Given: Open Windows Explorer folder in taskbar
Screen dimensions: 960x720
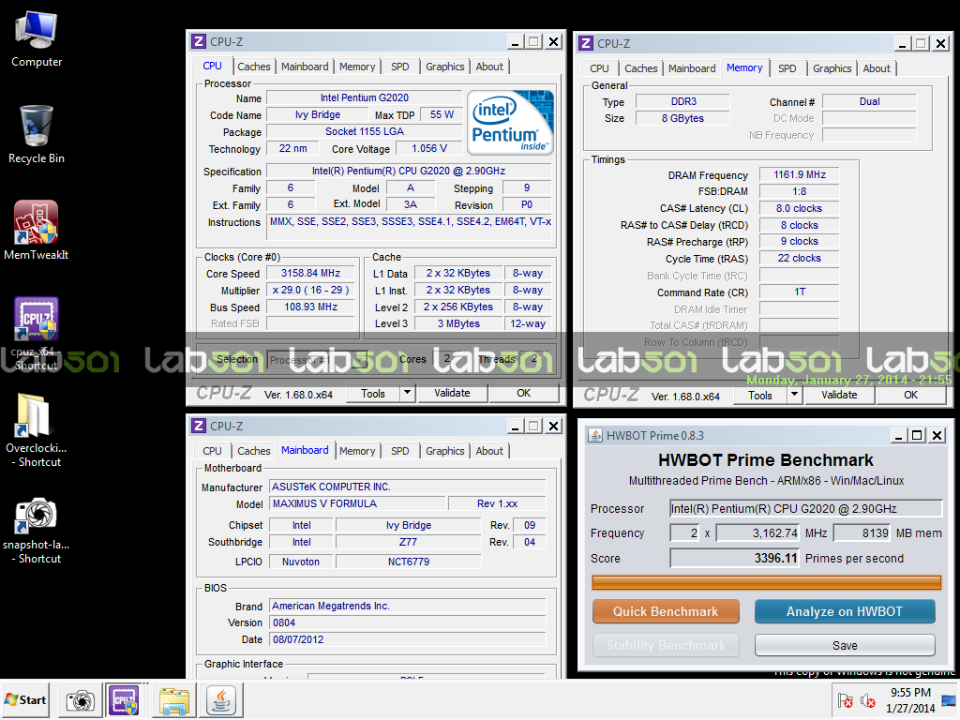Looking at the screenshot, I should point(174,700).
